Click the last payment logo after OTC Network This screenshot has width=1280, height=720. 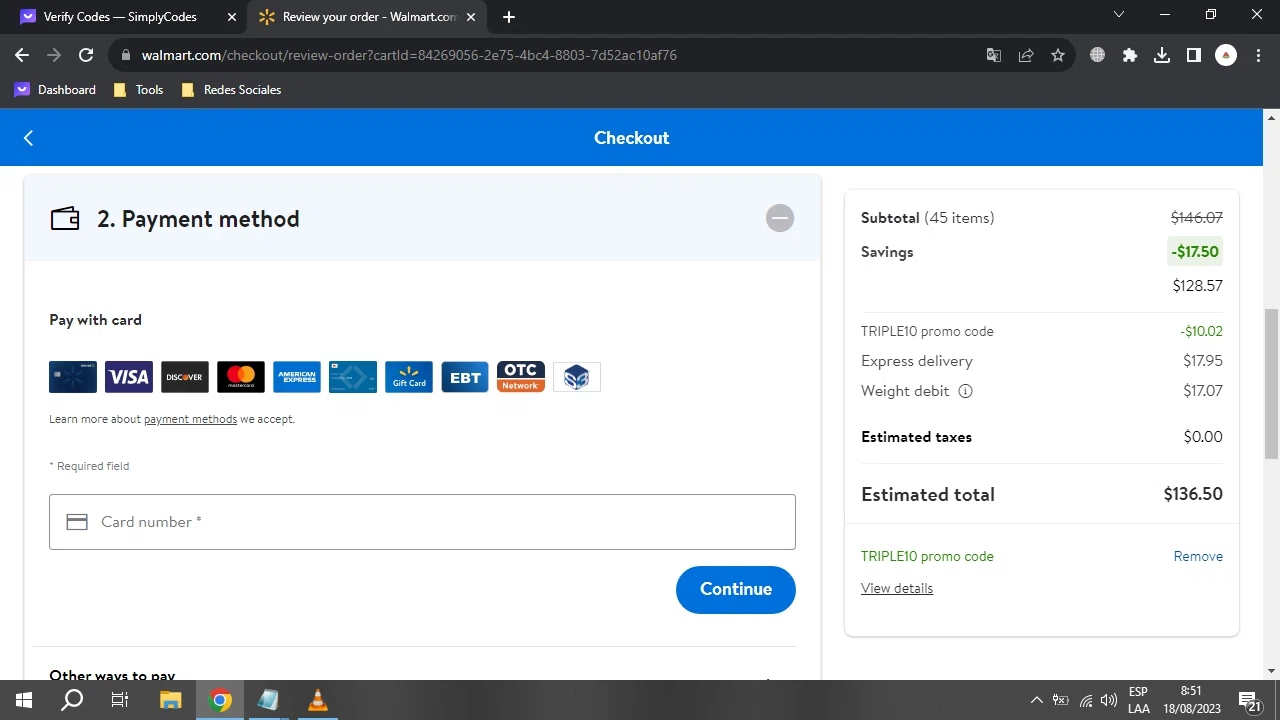pyautogui.click(x=577, y=377)
